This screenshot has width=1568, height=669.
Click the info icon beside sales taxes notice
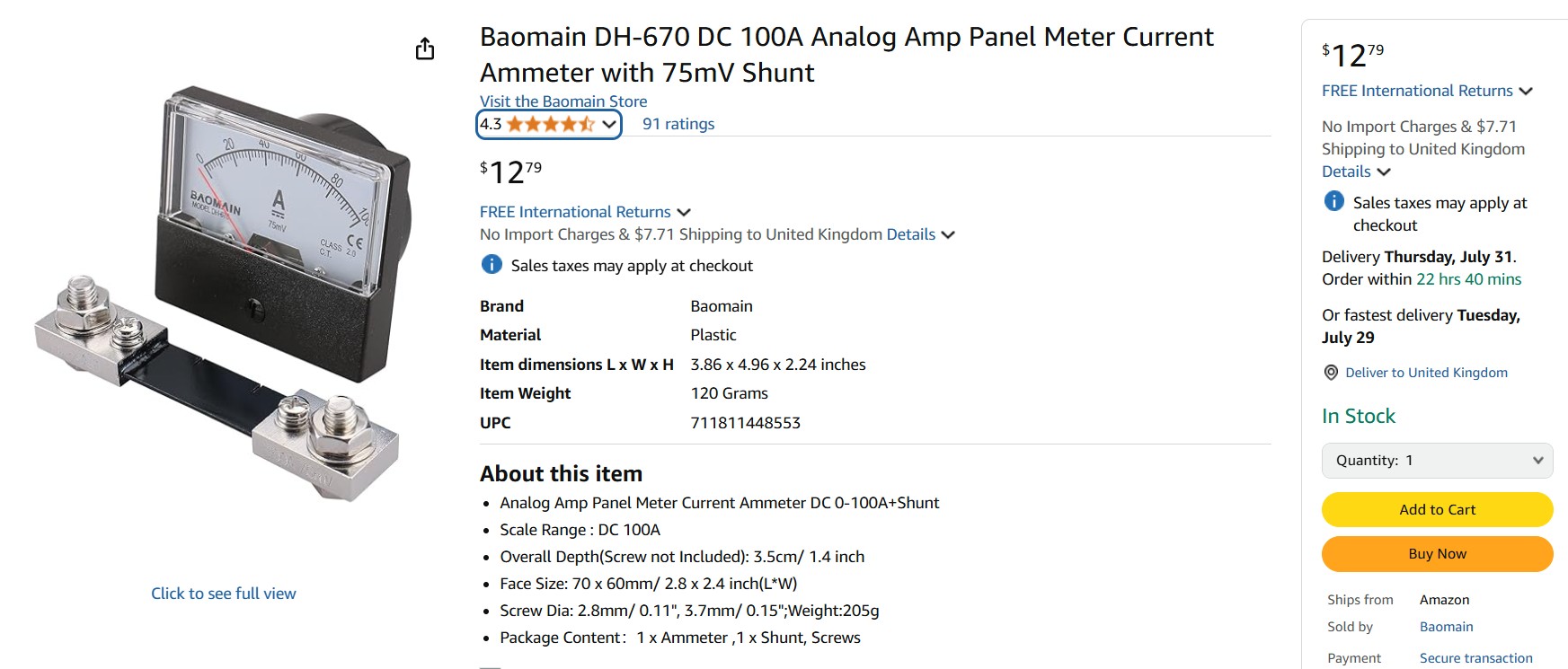(x=492, y=265)
